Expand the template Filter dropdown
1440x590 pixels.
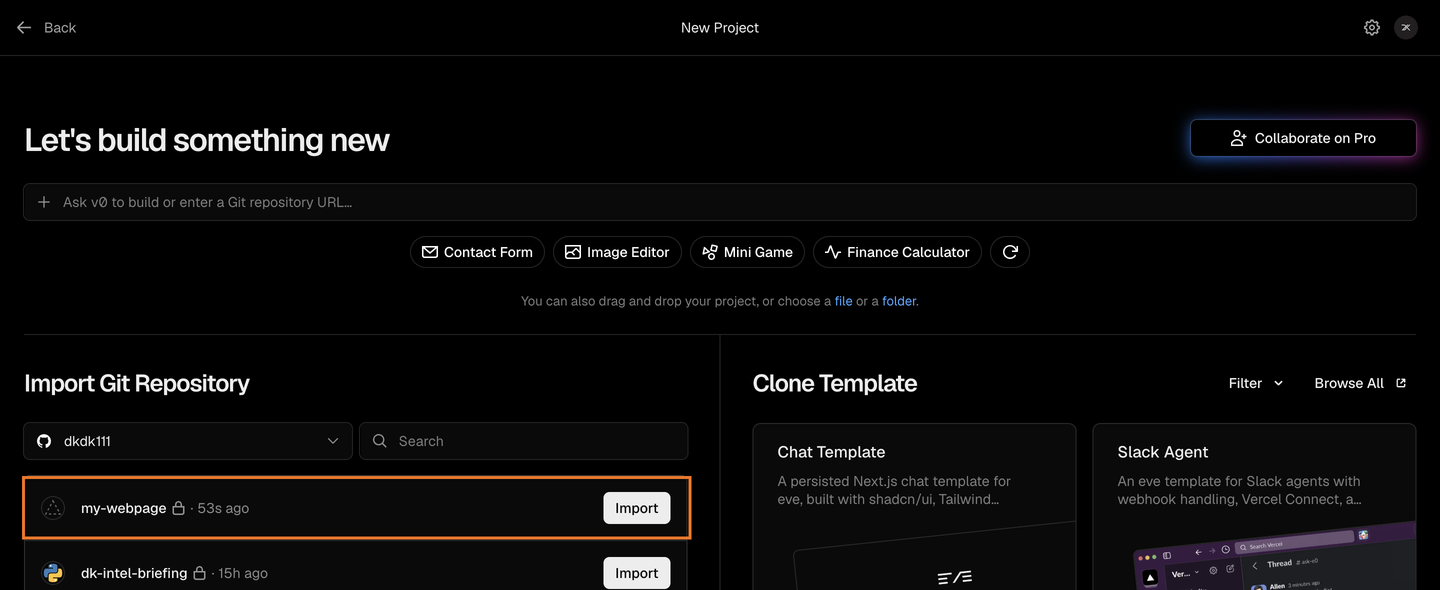[x=1256, y=383]
